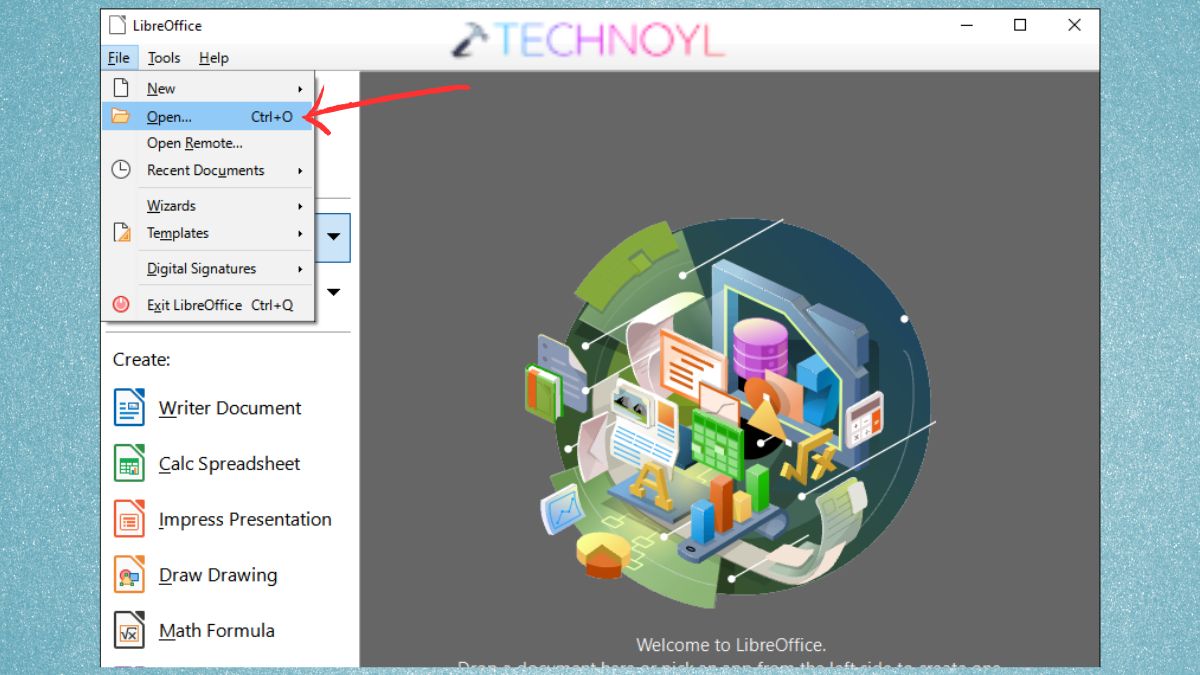Click the open folder icon
Screen dimensions: 1200x675
(x=121, y=116)
